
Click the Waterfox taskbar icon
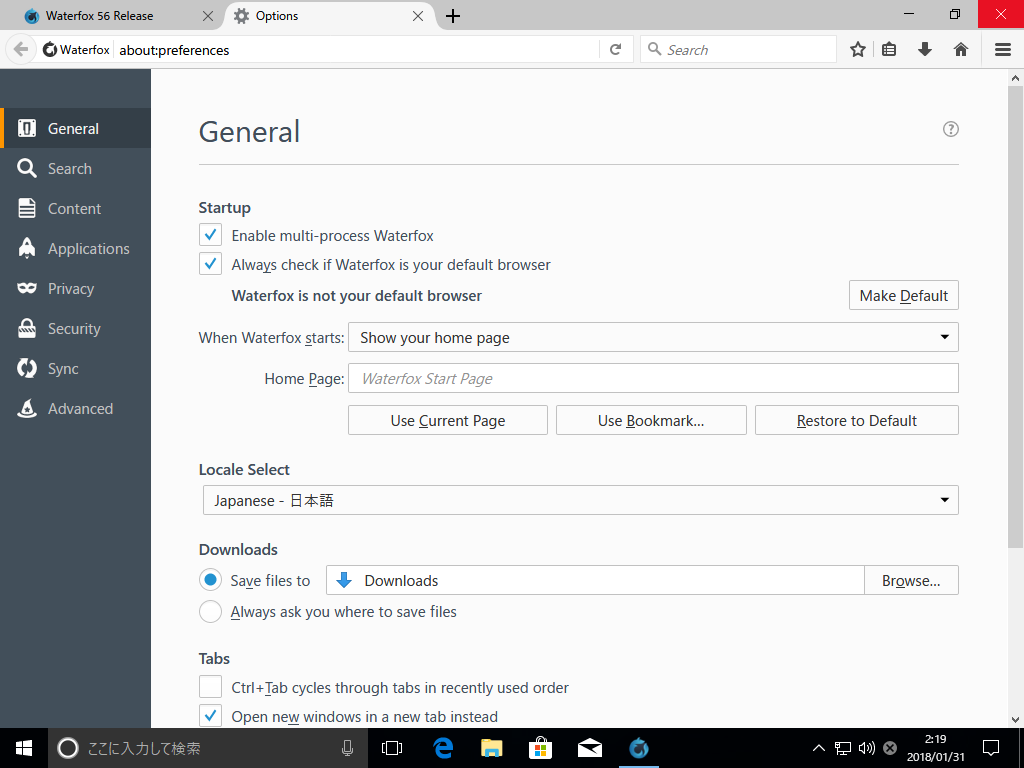(x=639, y=748)
